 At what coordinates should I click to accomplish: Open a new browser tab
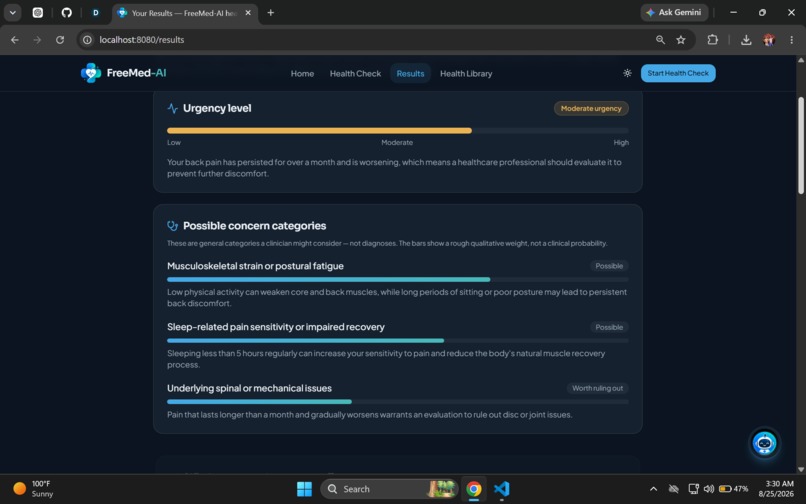[x=270, y=13]
